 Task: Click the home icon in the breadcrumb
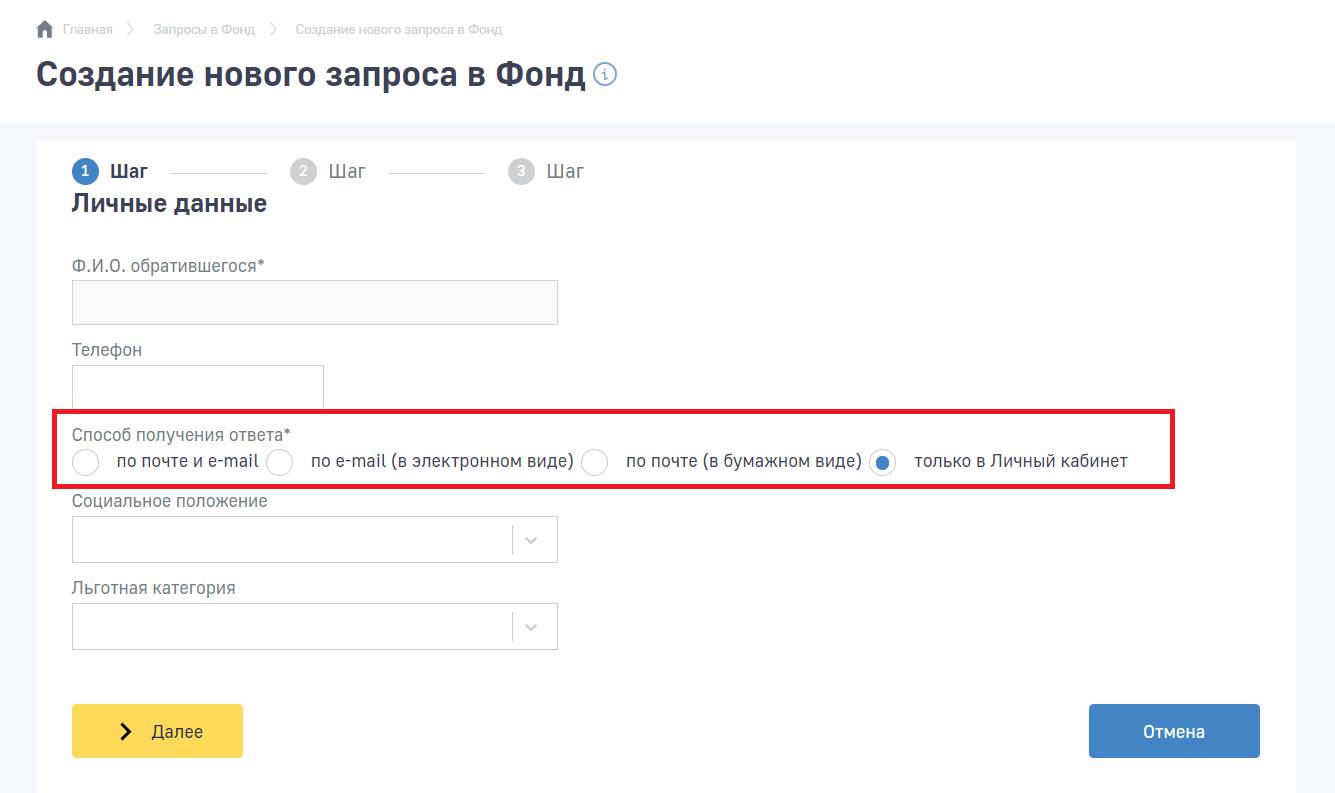click(44, 30)
